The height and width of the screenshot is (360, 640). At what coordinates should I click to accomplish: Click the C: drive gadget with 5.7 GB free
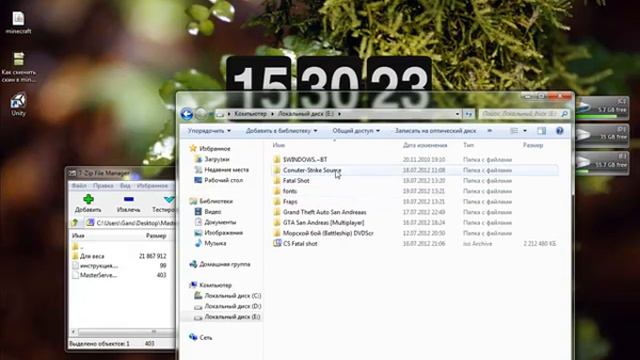coord(602,108)
